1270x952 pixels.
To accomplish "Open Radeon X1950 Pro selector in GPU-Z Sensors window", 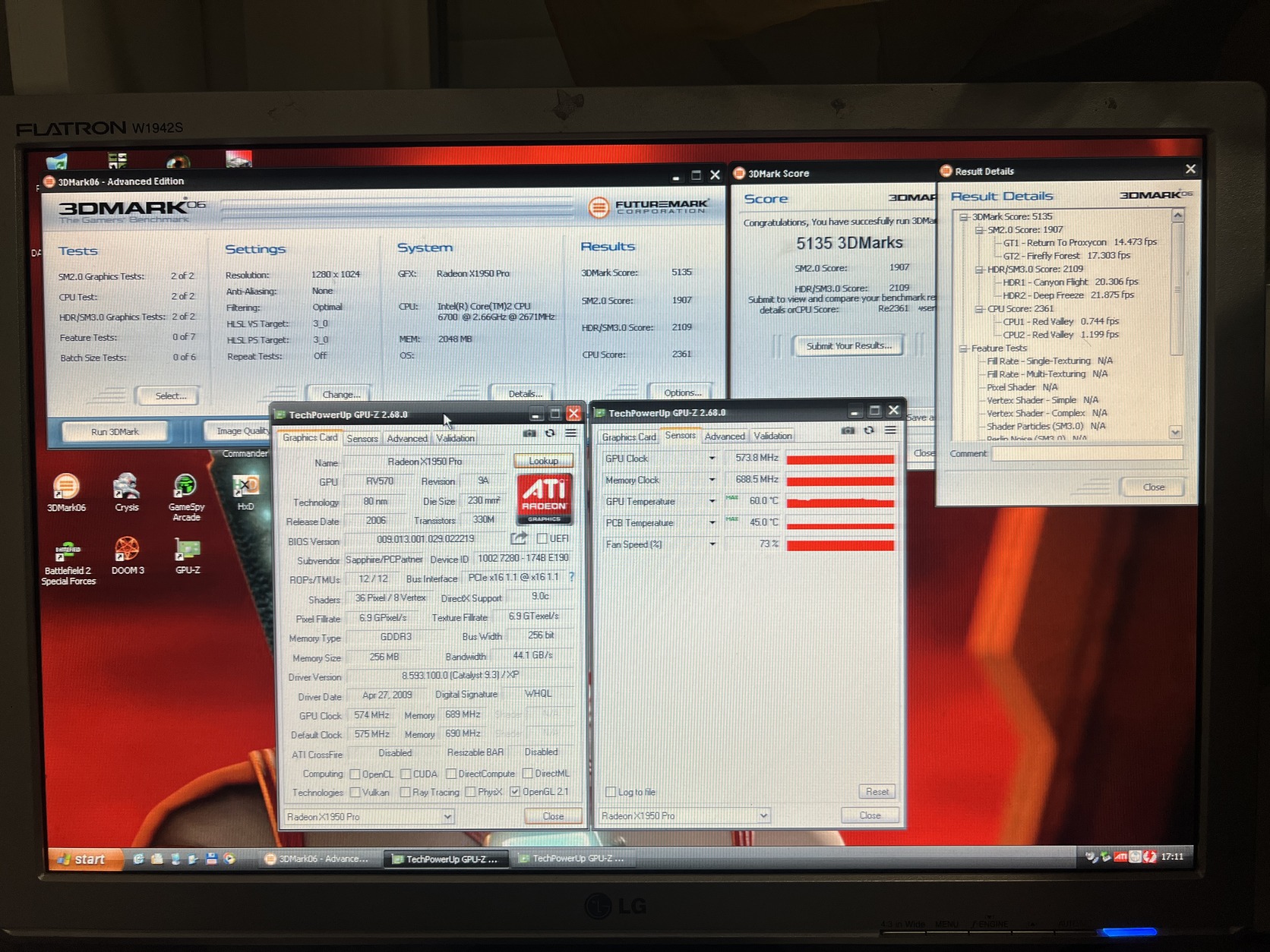I will (685, 816).
